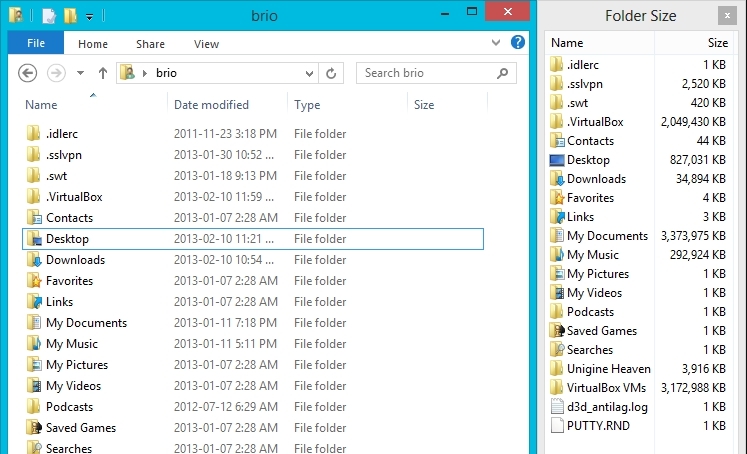
Task: Open the File menu tab
Action: (x=36, y=43)
